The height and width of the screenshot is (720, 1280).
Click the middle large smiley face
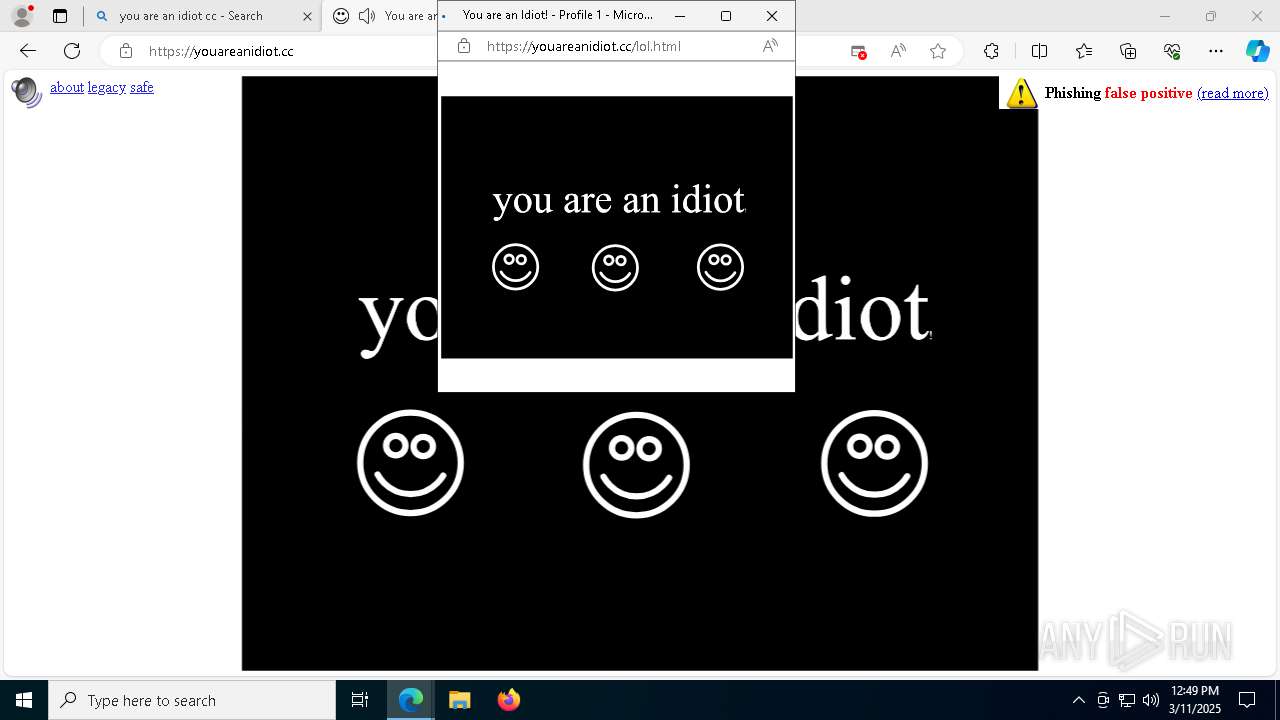click(636, 464)
